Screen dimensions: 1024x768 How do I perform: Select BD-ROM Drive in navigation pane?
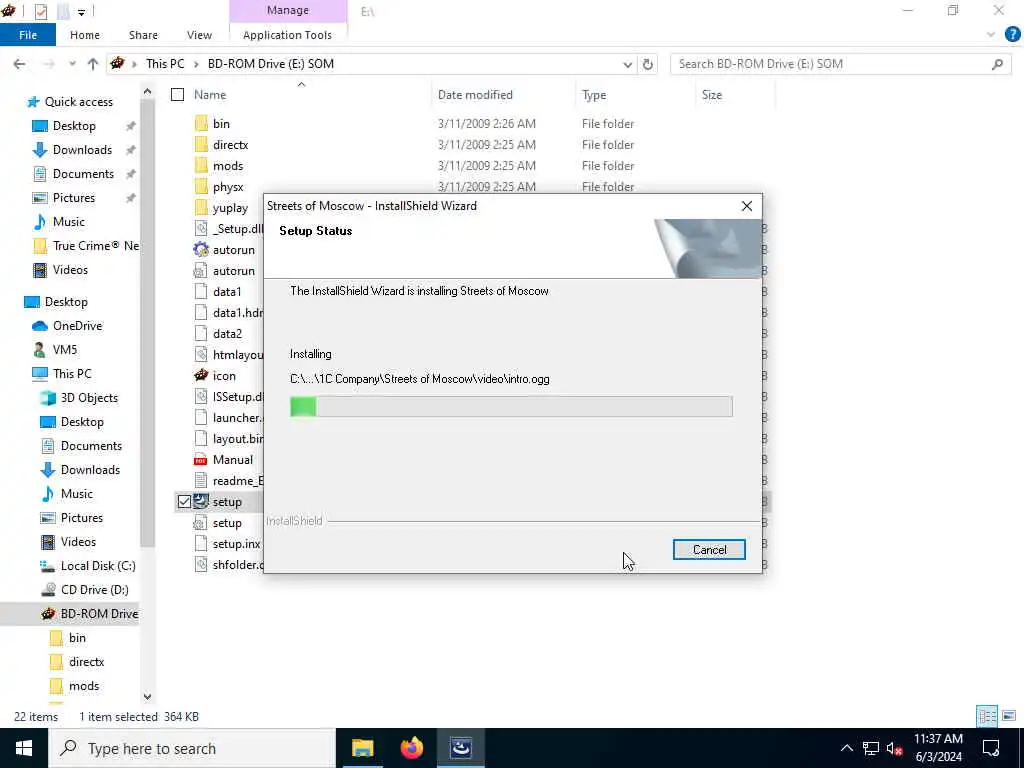click(99, 614)
